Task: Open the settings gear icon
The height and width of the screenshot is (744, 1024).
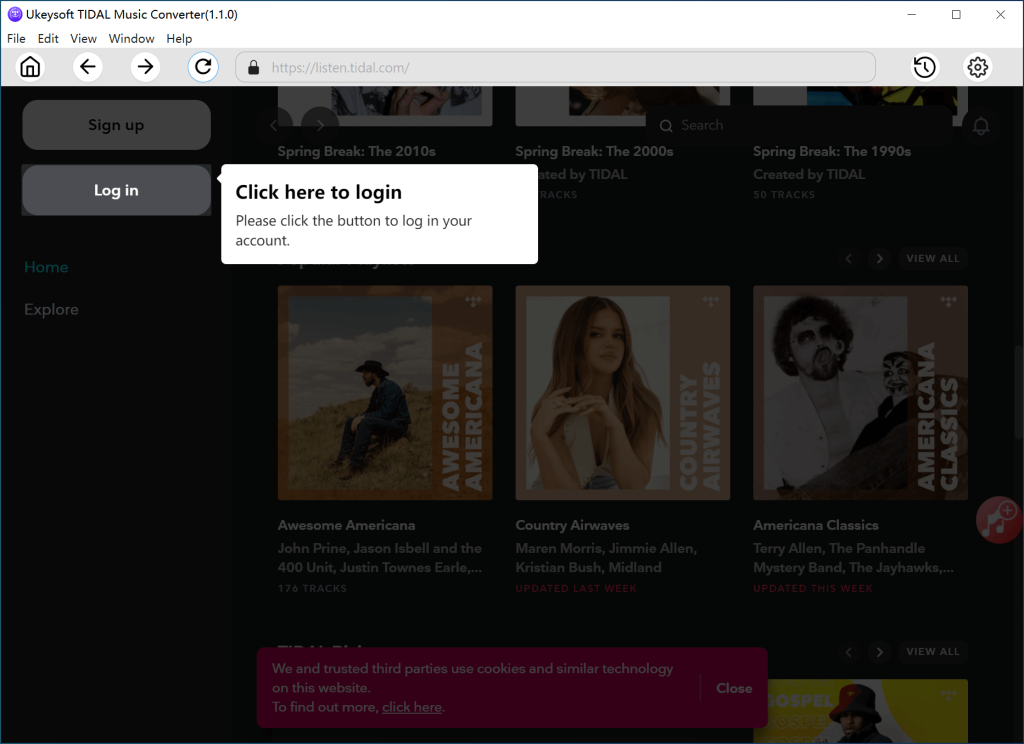Action: tap(977, 66)
